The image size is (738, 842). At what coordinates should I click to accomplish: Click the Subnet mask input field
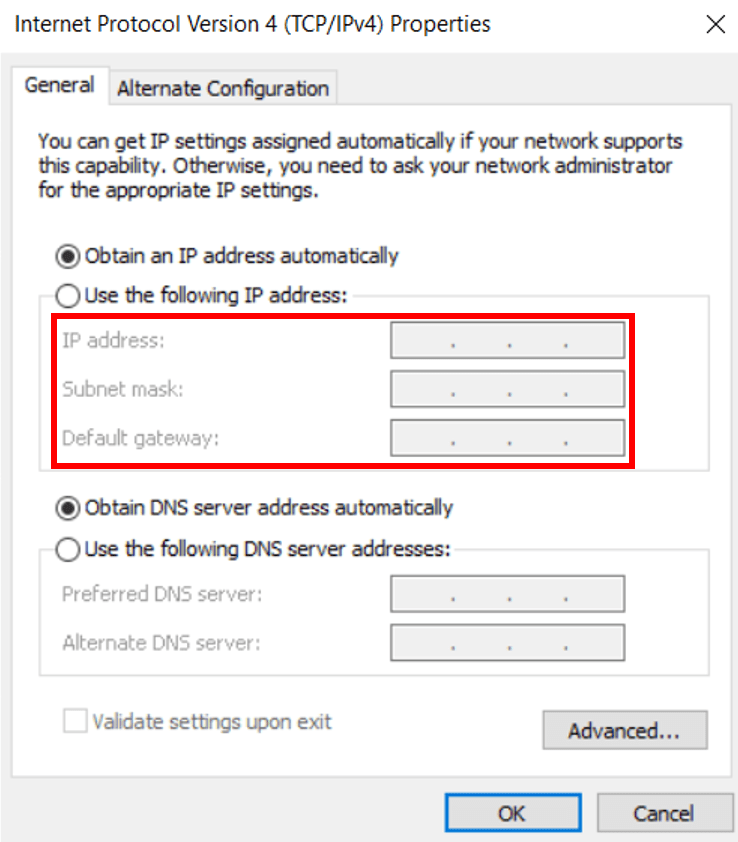(x=508, y=389)
